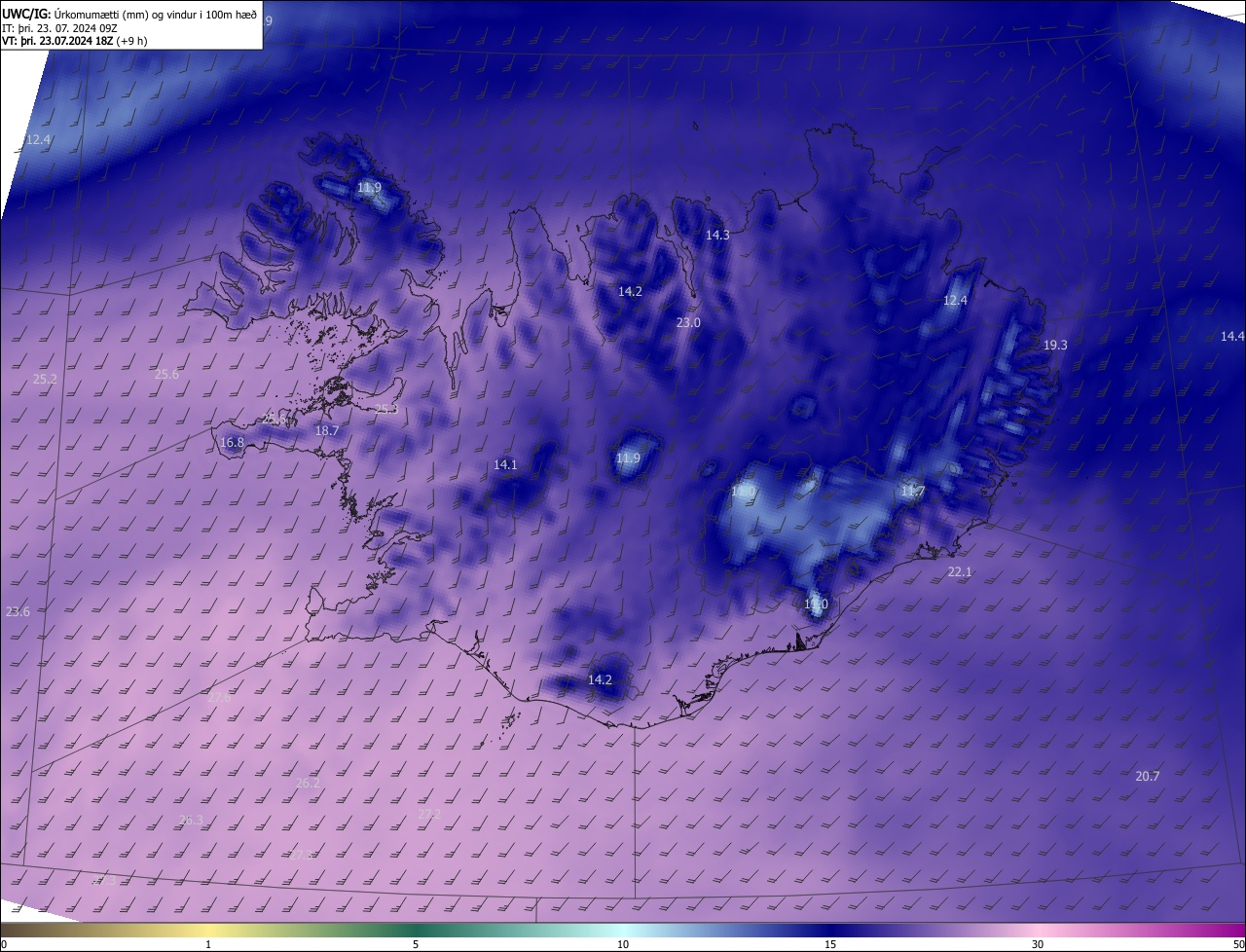Click the 22.1 value label on the map

coord(960,572)
